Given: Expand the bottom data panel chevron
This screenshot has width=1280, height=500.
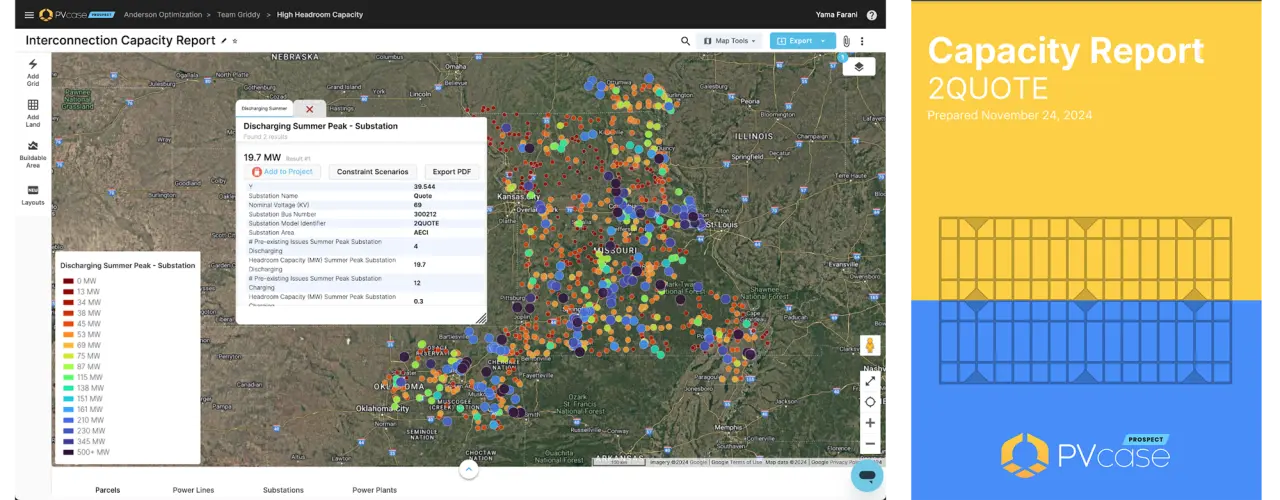Looking at the screenshot, I should tap(468, 469).
